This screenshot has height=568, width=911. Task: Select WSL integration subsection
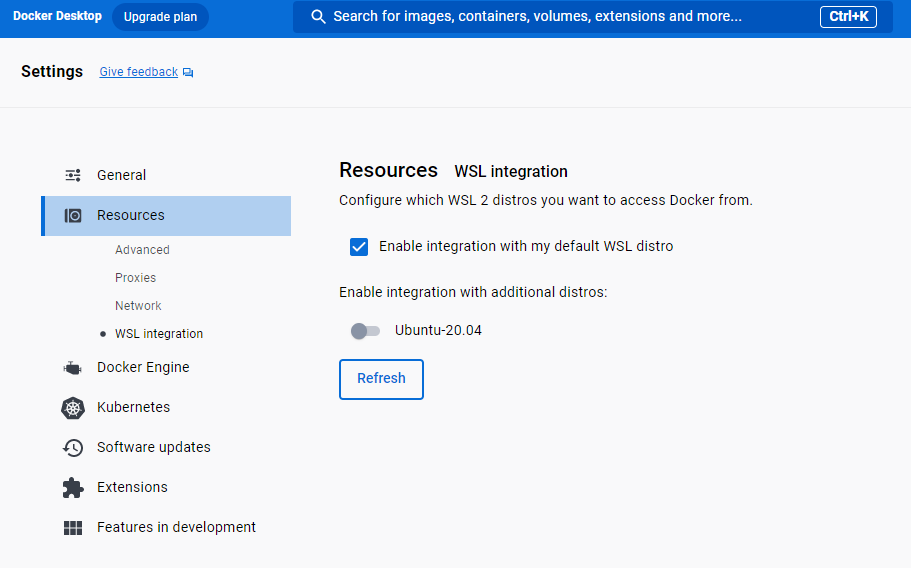[x=159, y=334]
